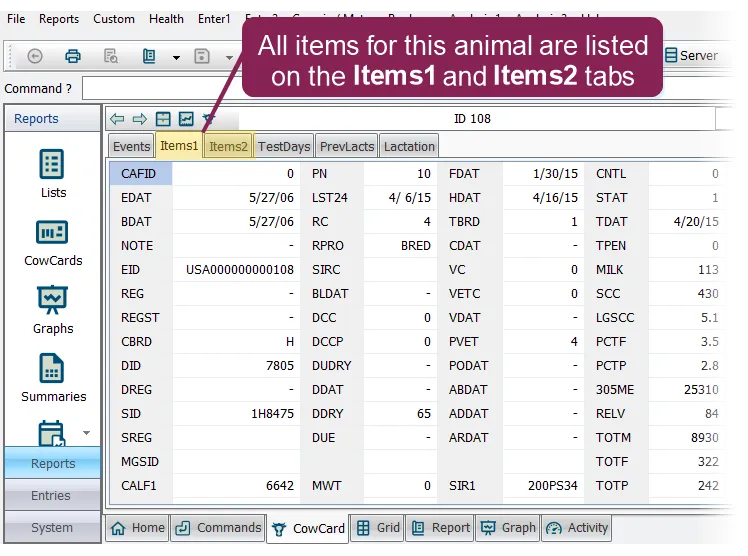
Task: Expand sidebar overflow dropdown arrow
Action: click(86, 433)
